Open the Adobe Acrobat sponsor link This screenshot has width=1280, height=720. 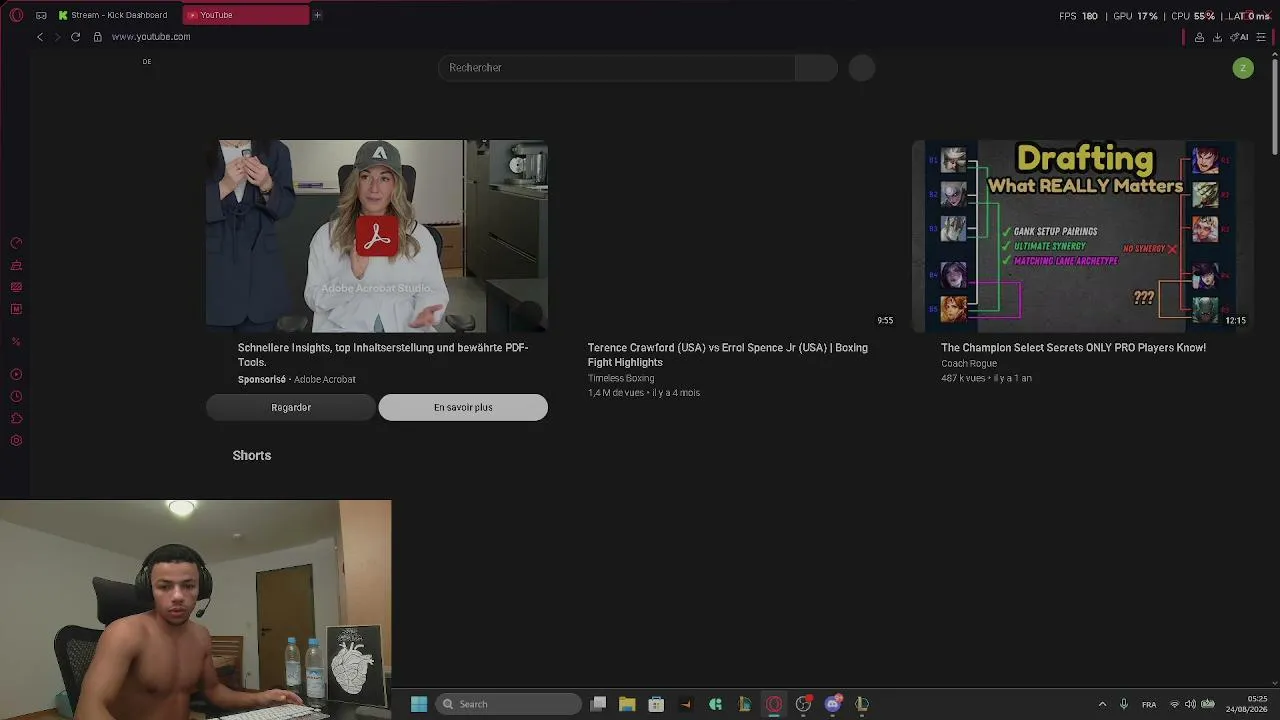[325, 380]
